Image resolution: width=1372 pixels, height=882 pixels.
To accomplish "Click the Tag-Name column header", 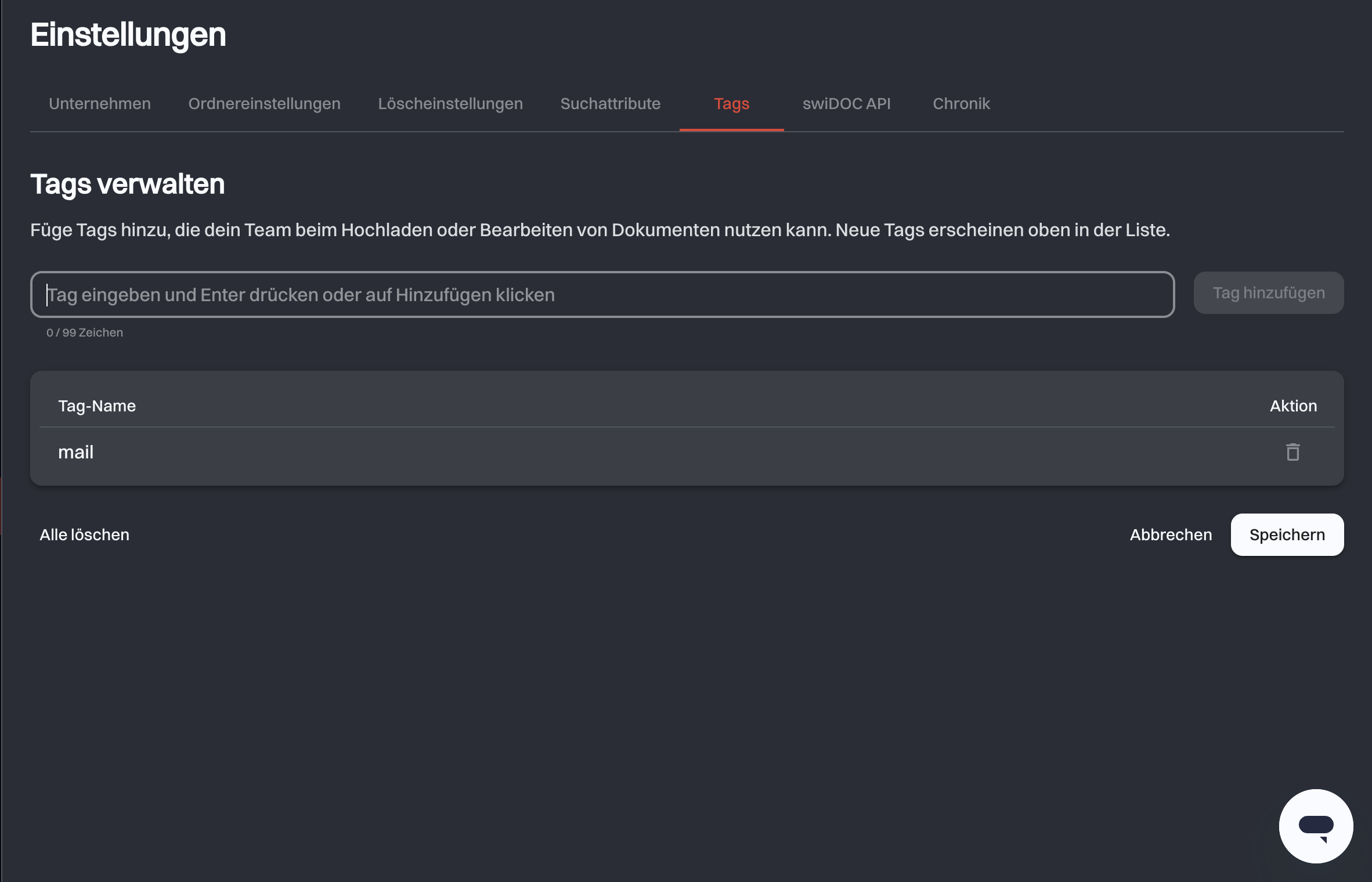I will click(97, 406).
